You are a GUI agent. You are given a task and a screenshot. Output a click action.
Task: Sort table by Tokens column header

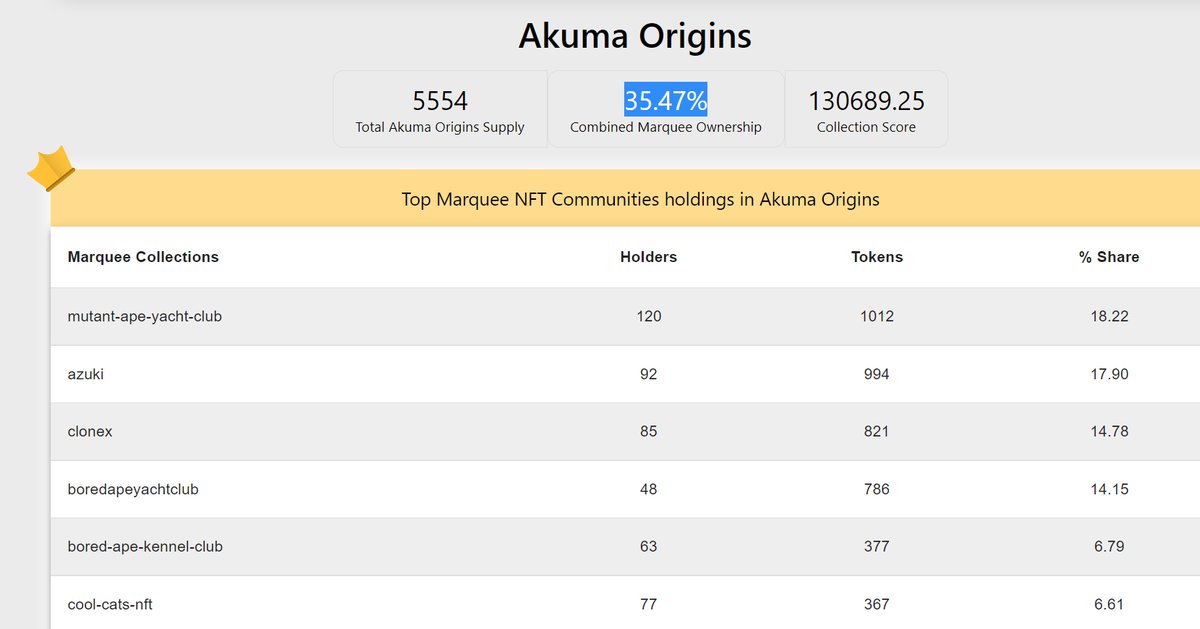877,257
